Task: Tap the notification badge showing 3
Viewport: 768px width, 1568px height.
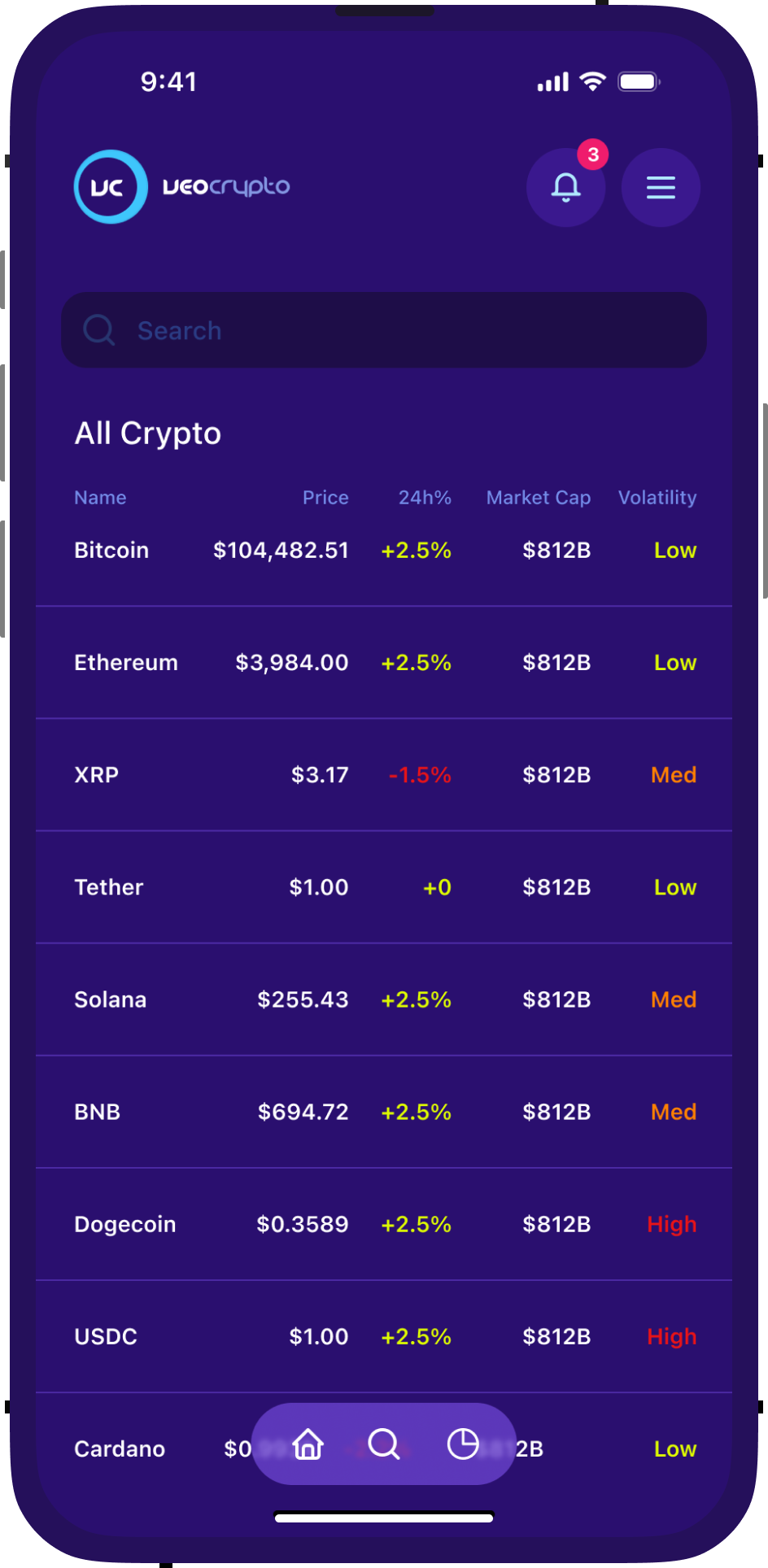Action: click(x=593, y=155)
